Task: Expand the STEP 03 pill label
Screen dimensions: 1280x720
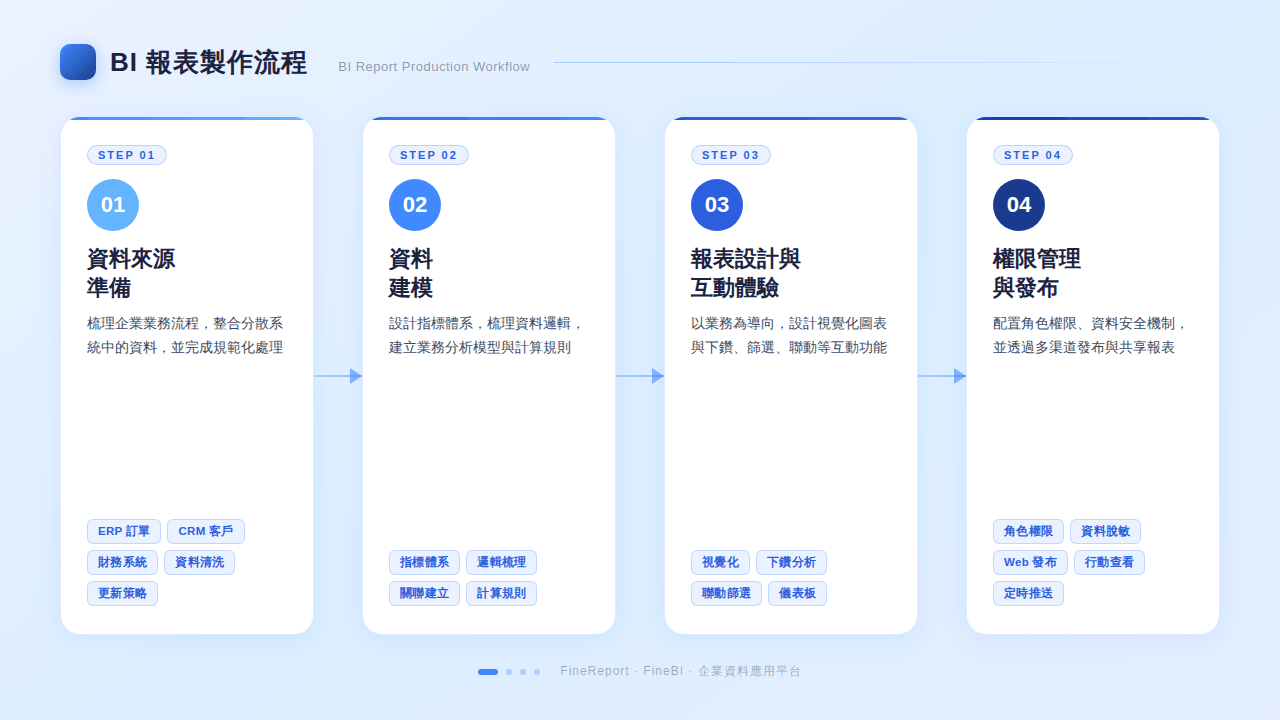Action: (x=731, y=155)
